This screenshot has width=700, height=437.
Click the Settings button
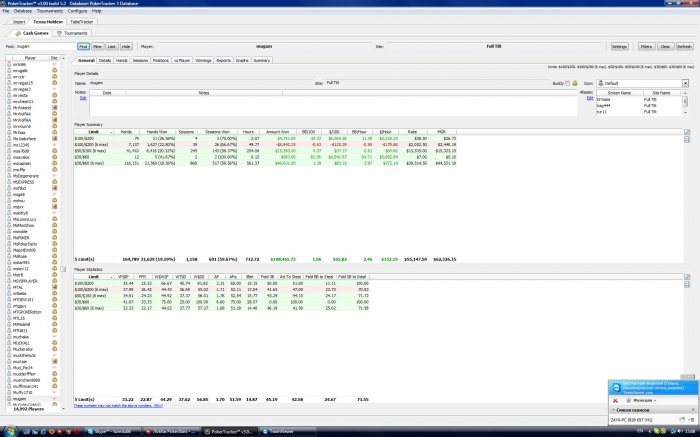pyautogui.click(x=619, y=46)
